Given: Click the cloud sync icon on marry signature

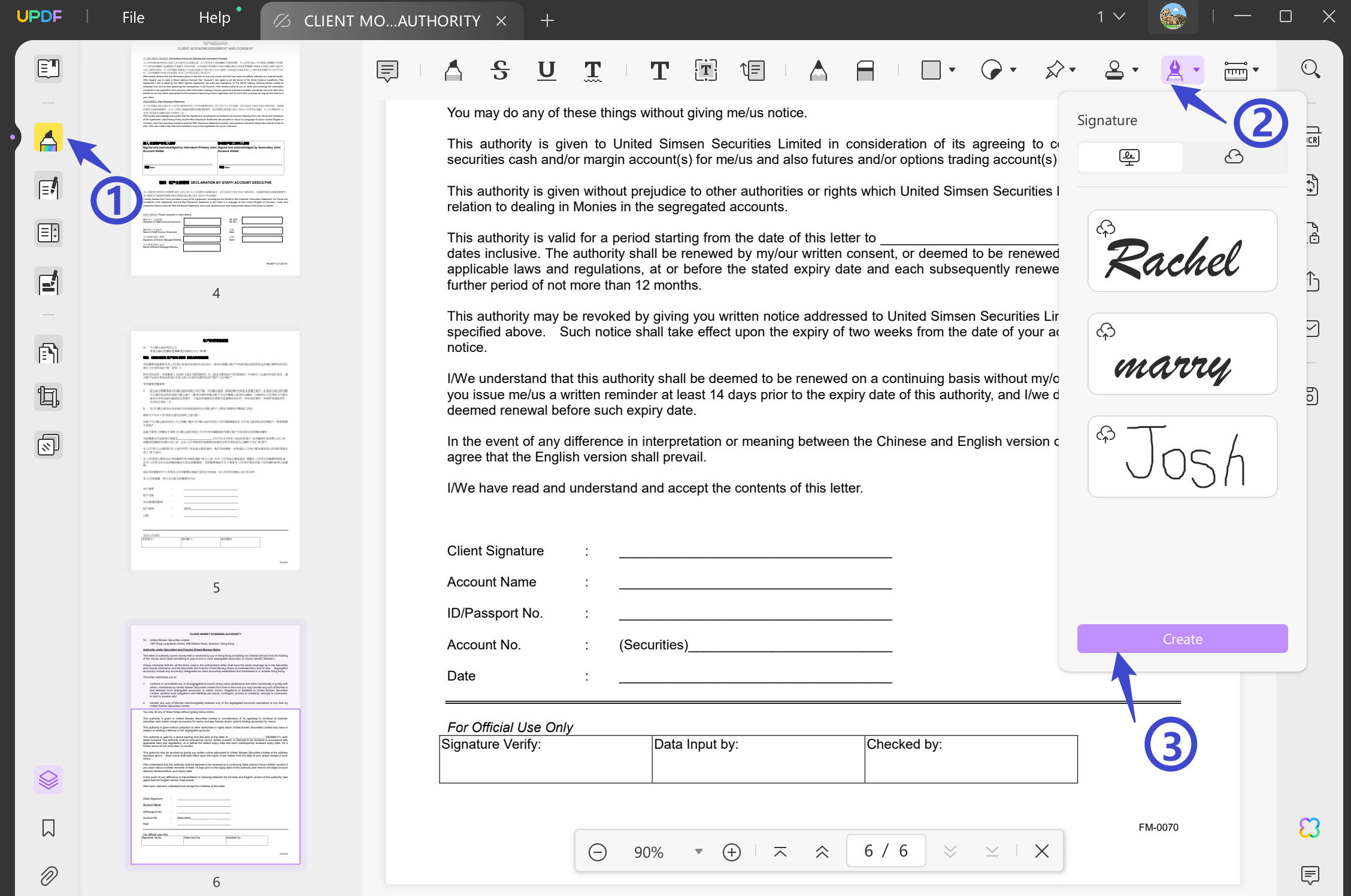Looking at the screenshot, I should [1105, 331].
